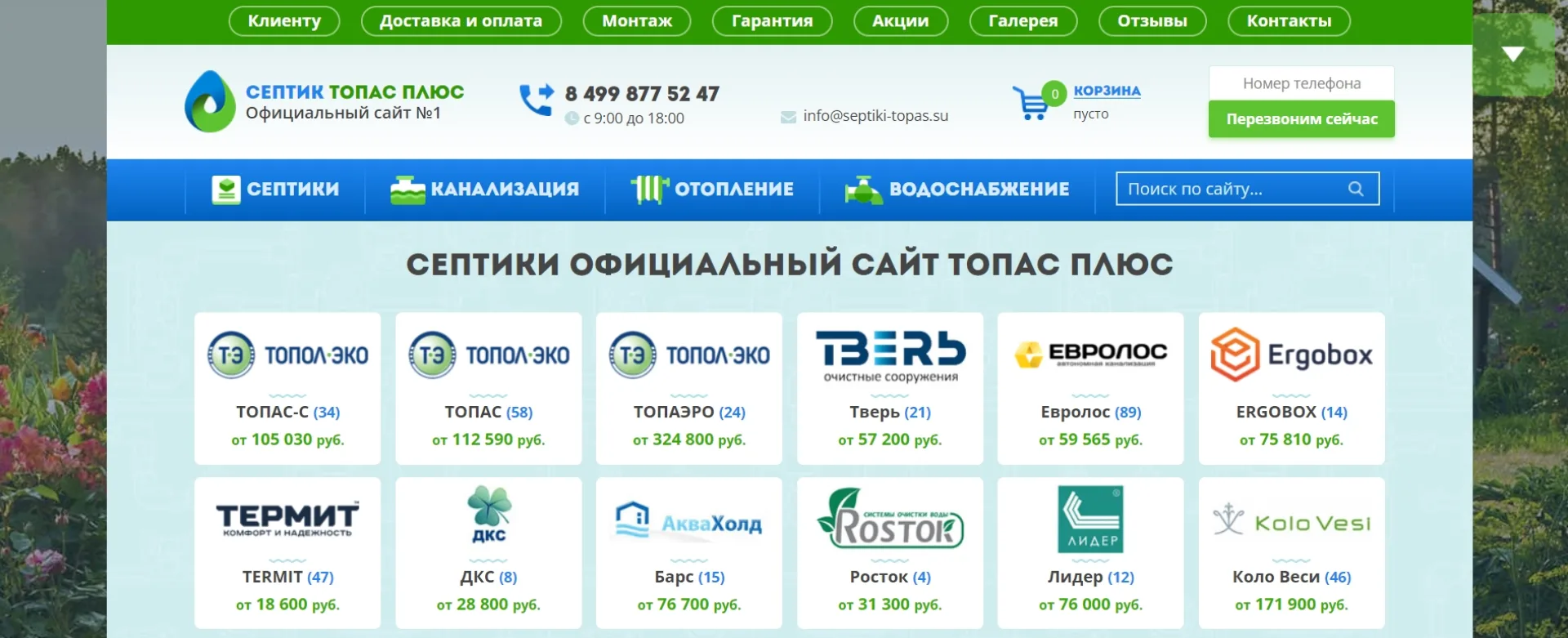Screen dimensions: 1568x638
Task: Open the Барс (15) category link
Action: [689, 578]
